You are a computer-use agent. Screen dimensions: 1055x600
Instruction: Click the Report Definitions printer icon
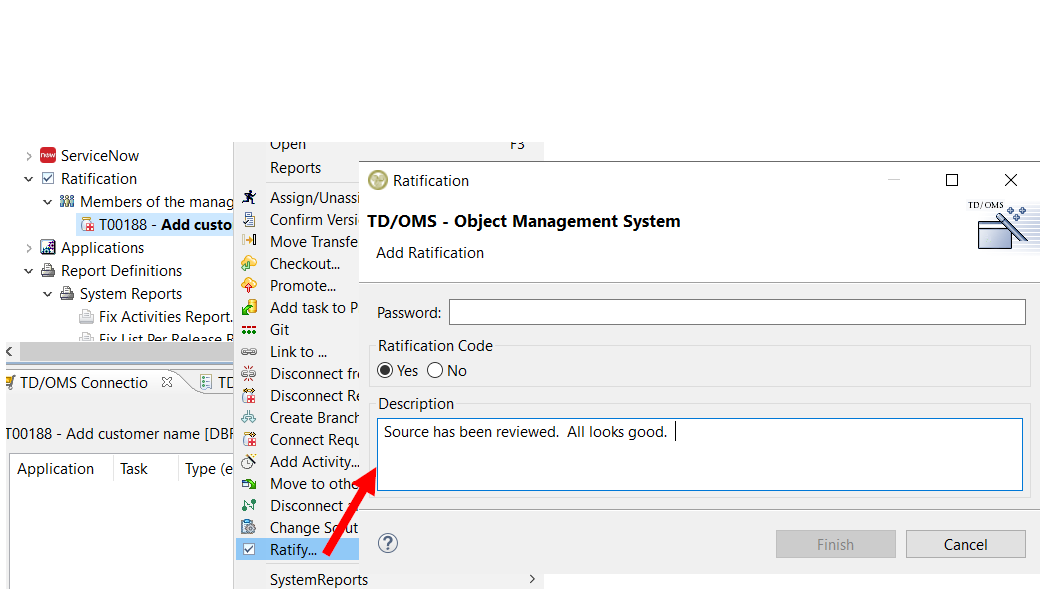(x=48, y=270)
